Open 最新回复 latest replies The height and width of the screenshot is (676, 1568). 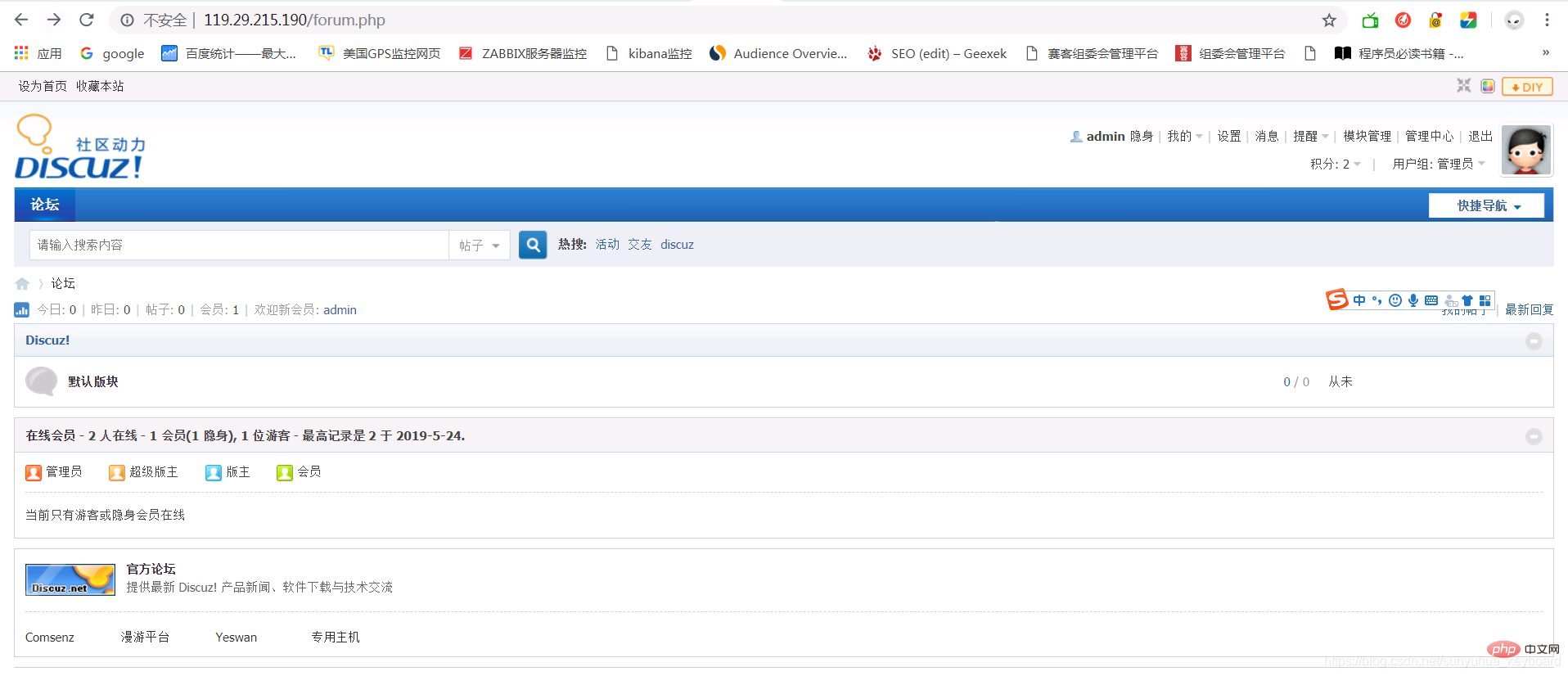click(x=1530, y=309)
